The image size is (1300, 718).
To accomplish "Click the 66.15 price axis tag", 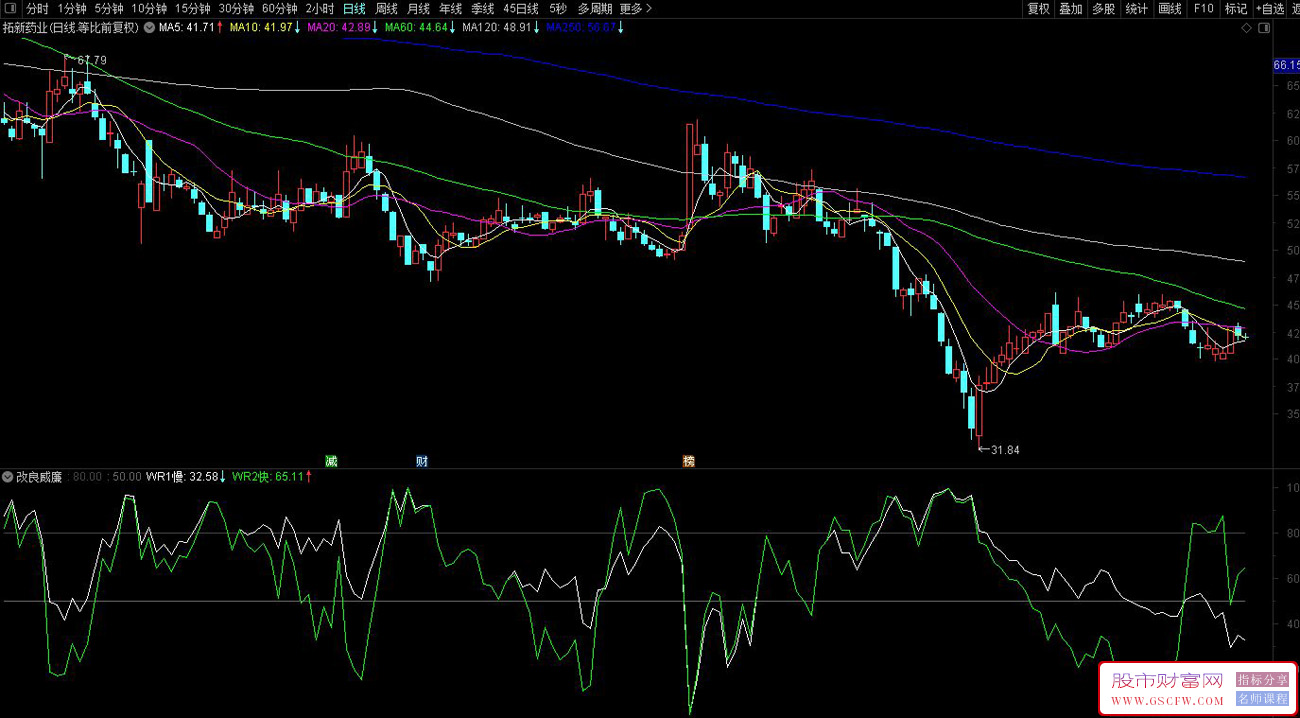I will coord(1286,65).
